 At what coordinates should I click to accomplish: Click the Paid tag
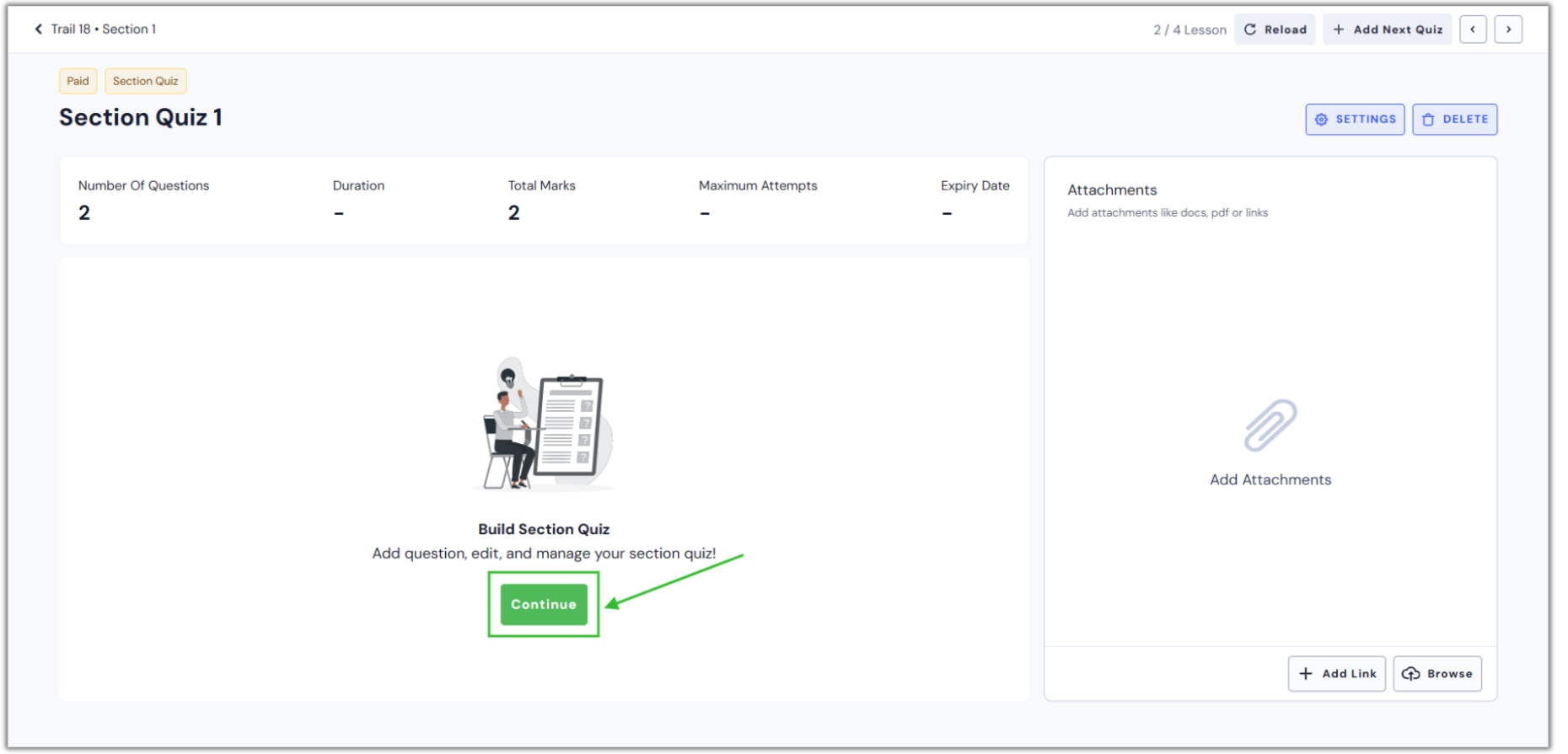click(x=78, y=81)
